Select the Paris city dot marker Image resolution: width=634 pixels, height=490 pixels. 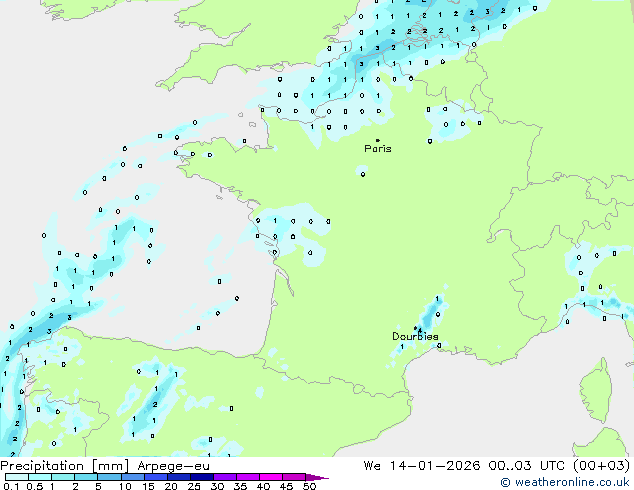pyautogui.click(x=378, y=140)
